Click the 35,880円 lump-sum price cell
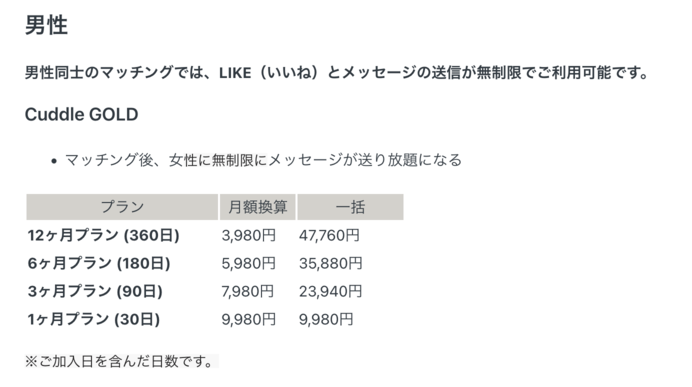 tap(331, 263)
